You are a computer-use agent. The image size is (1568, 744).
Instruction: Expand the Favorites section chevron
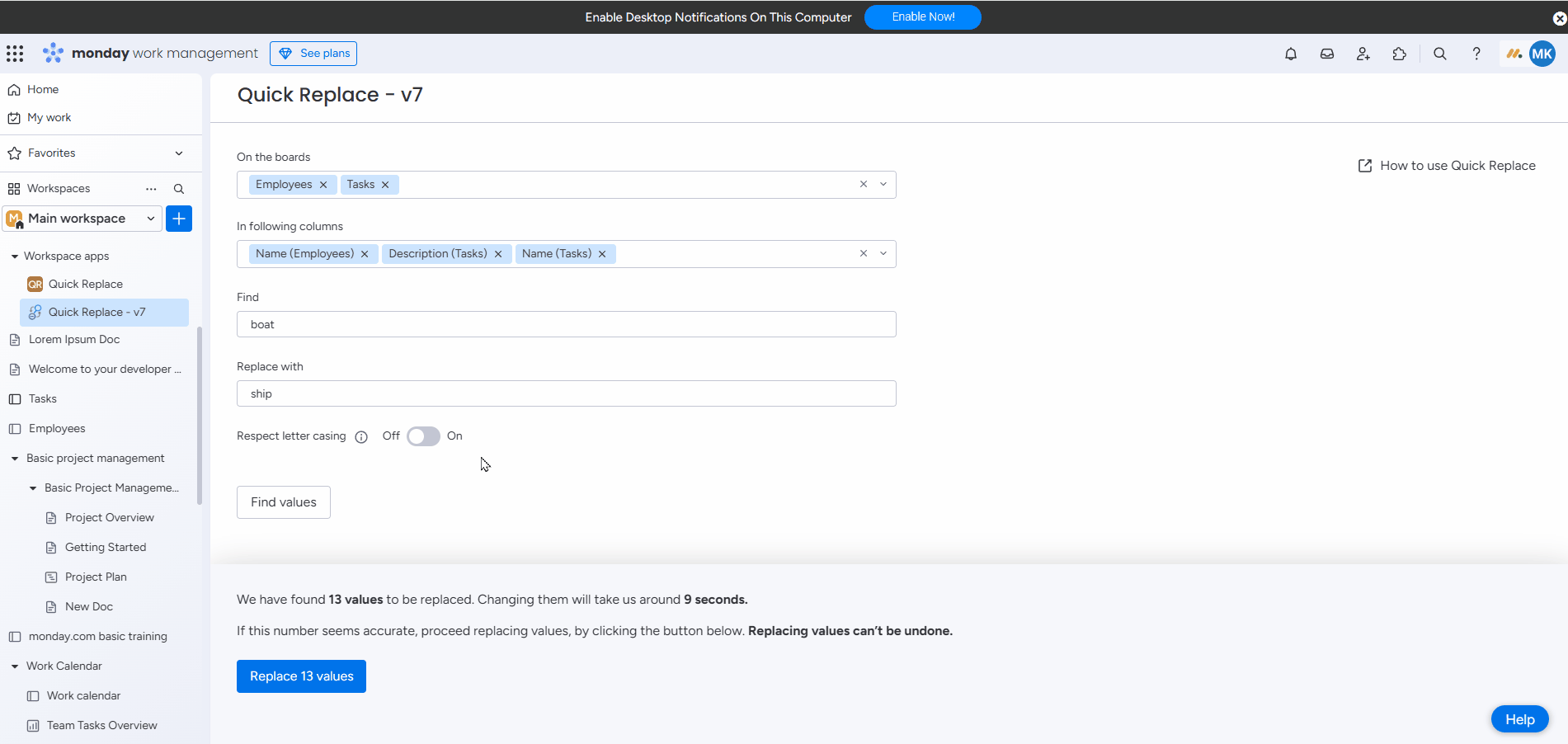coord(179,153)
